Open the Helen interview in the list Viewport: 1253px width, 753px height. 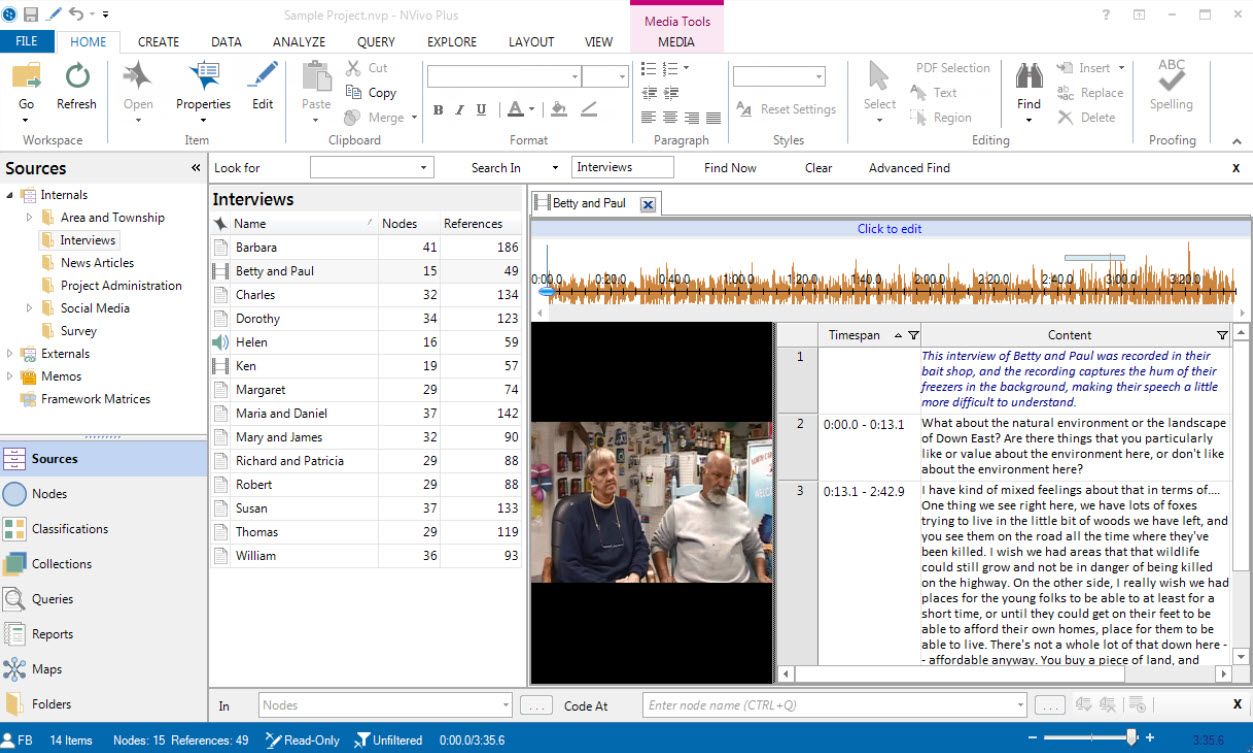coord(252,342)
